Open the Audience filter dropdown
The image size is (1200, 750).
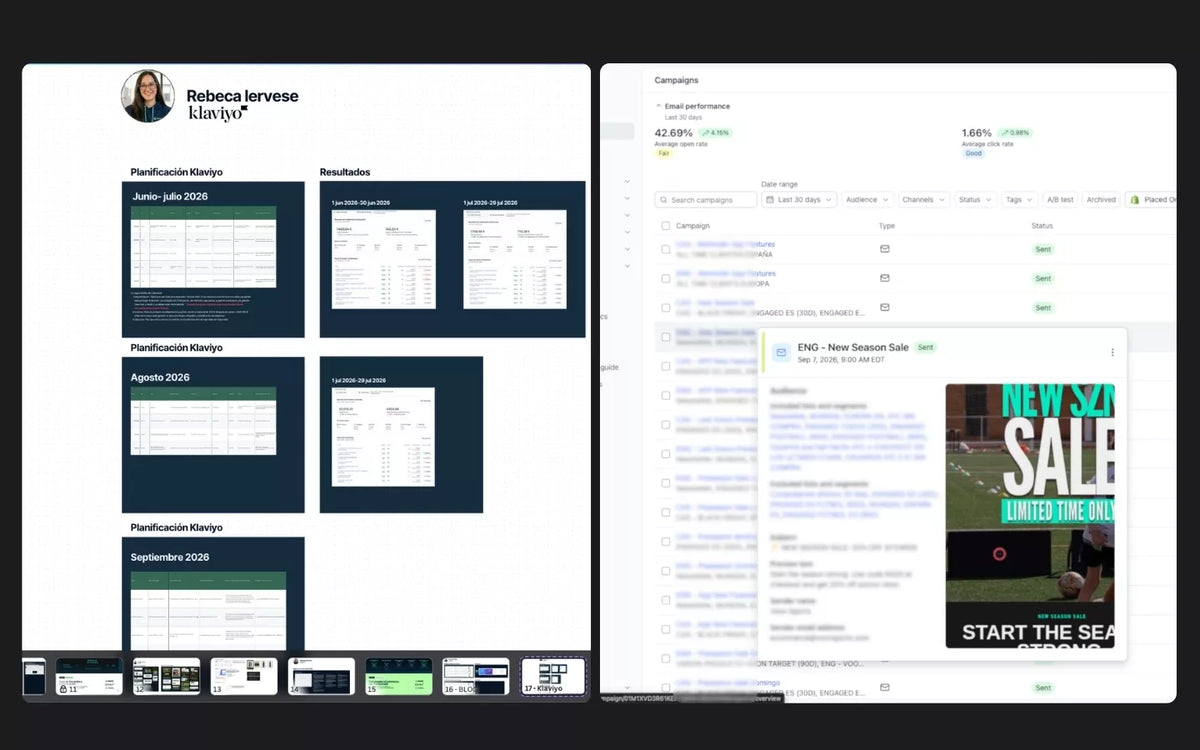click(x=867, y=200)
